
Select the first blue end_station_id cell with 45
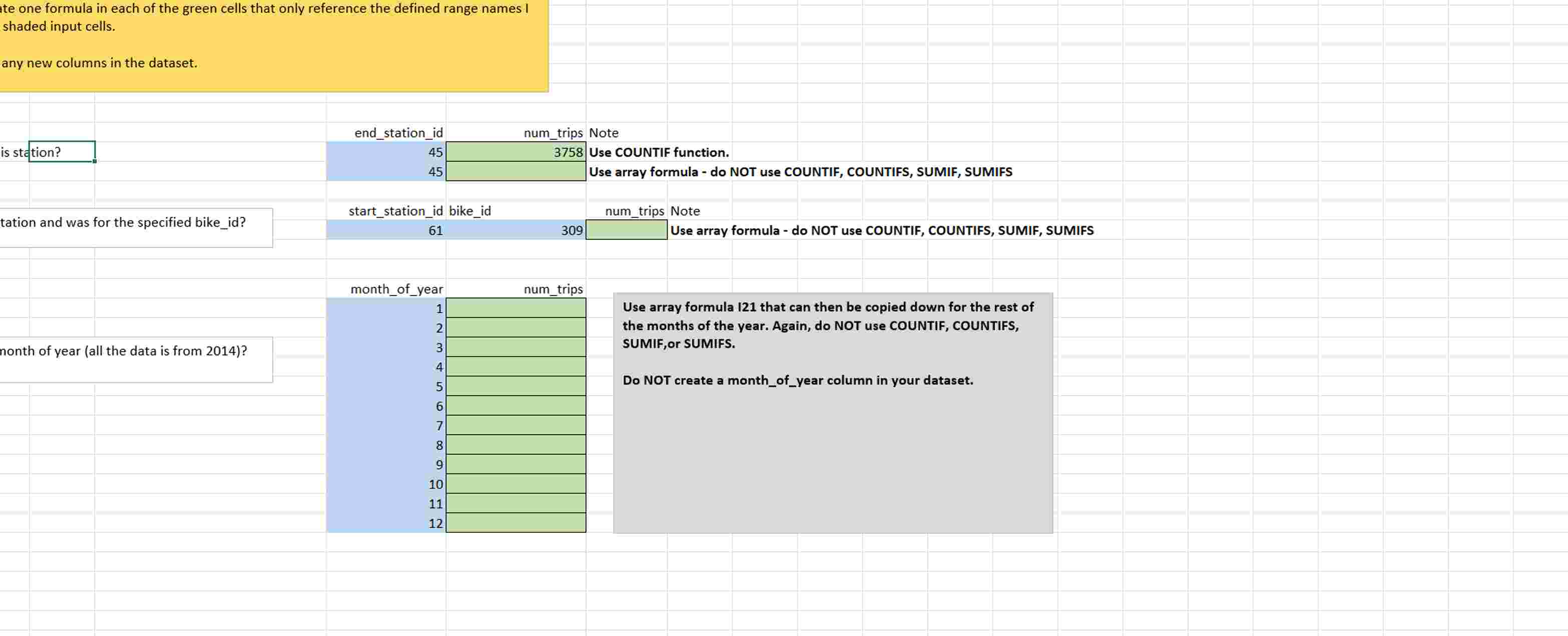[386, 152]
